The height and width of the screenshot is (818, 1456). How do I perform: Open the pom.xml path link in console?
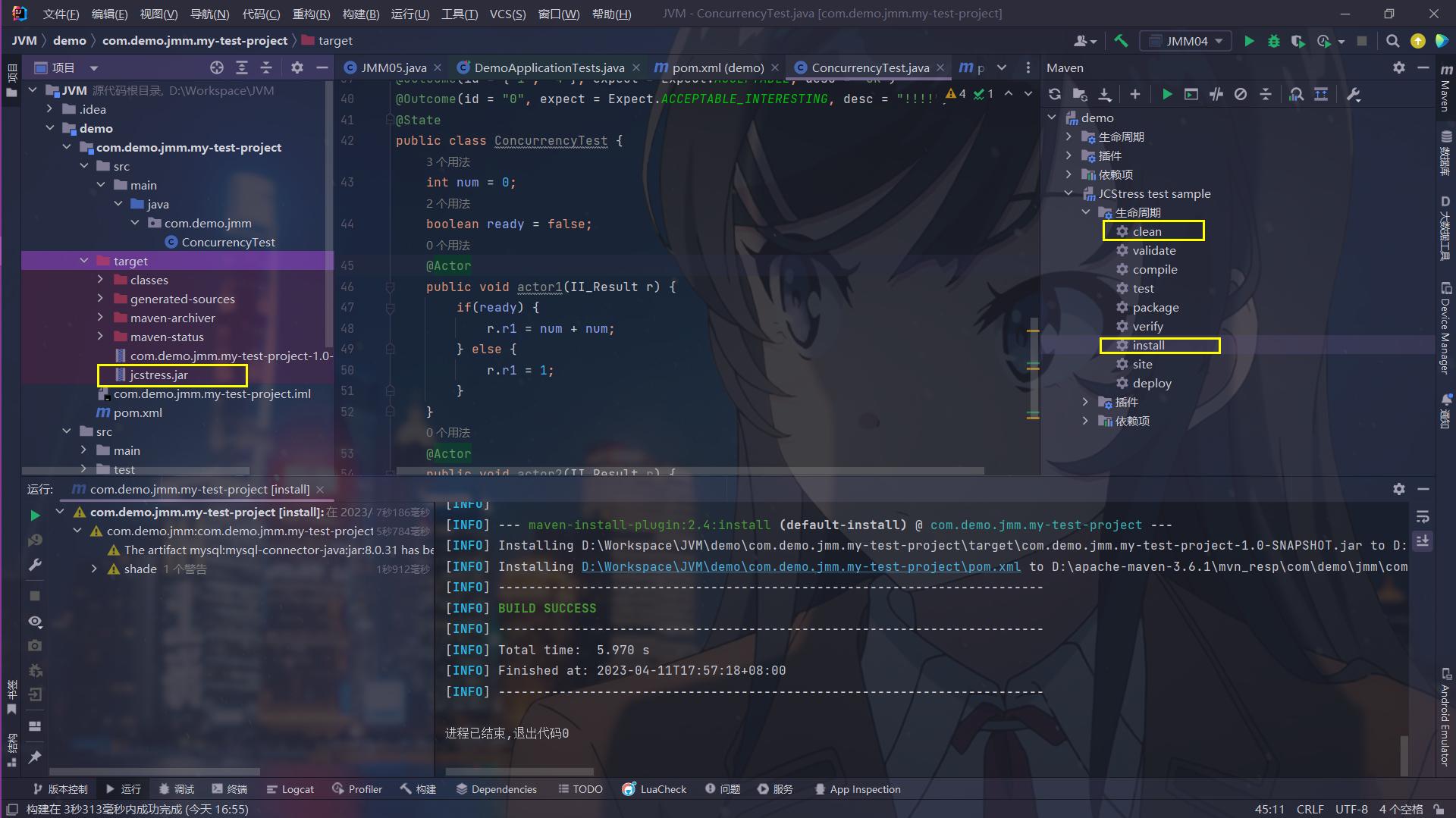tap(801, 566)
